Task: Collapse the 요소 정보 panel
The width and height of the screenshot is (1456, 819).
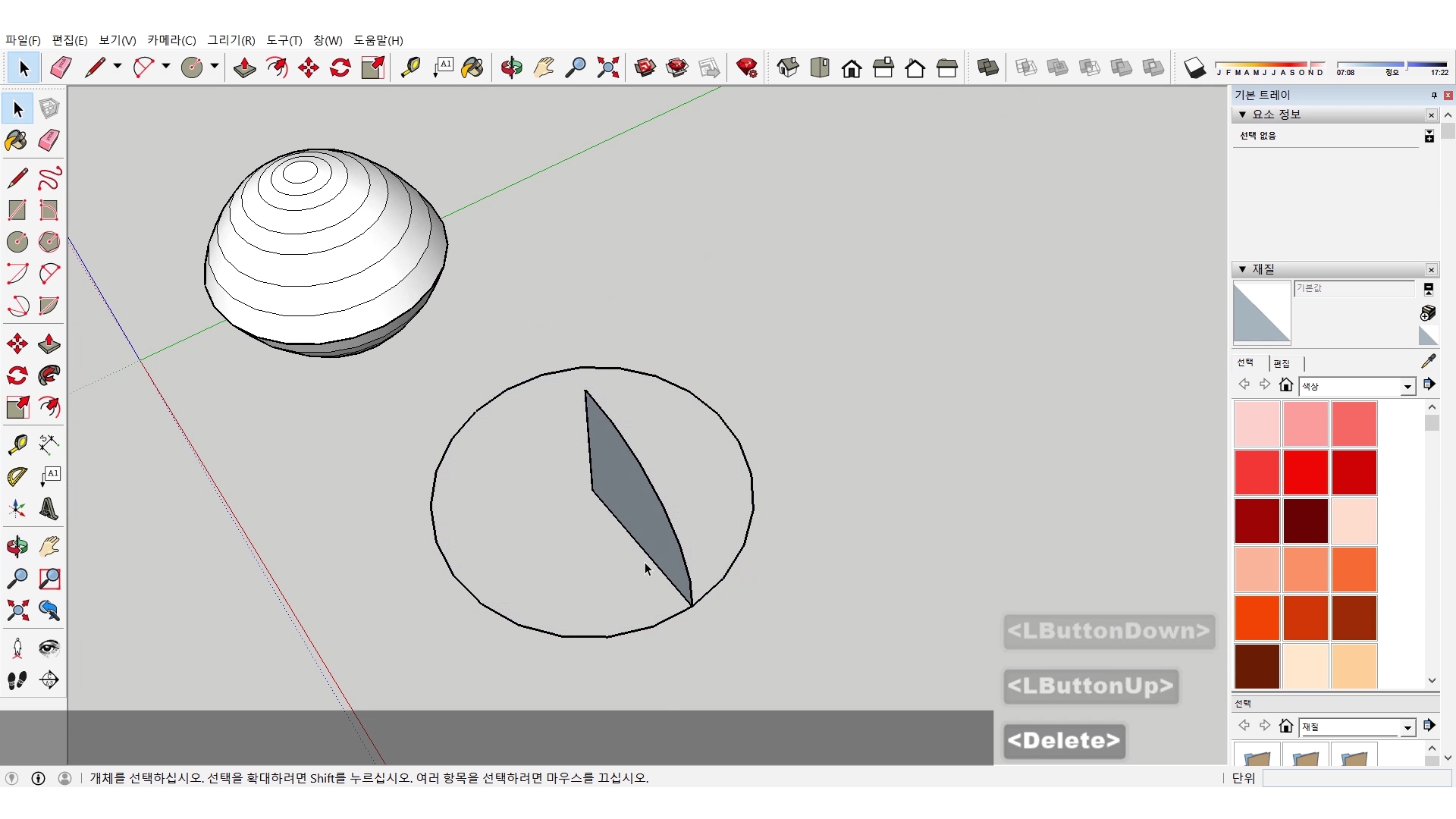Action: coord(1242,115)
